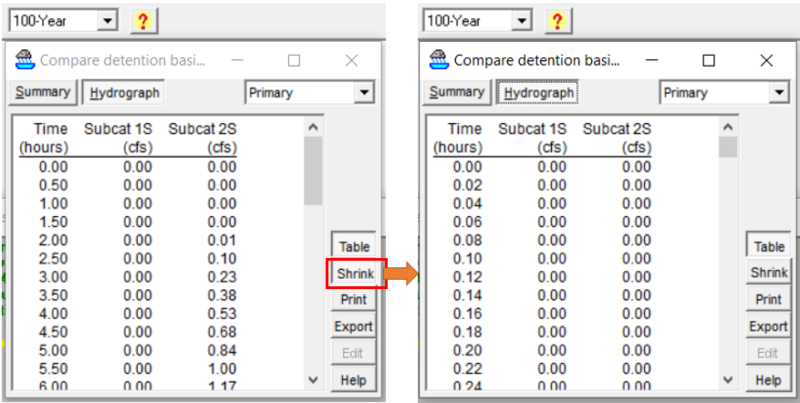Expand the Primary dropdown in the left window
The image size is (800, 403).
pos(364,93)
